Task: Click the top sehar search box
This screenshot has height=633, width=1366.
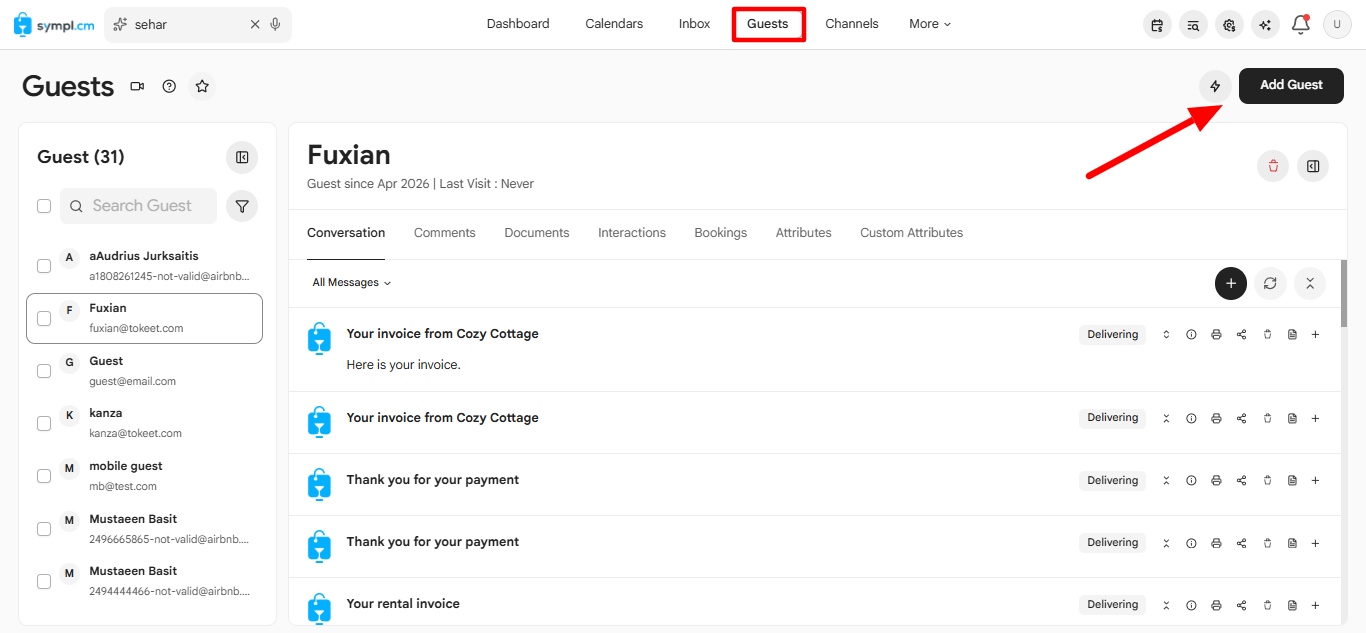Action: pos(198,24)
